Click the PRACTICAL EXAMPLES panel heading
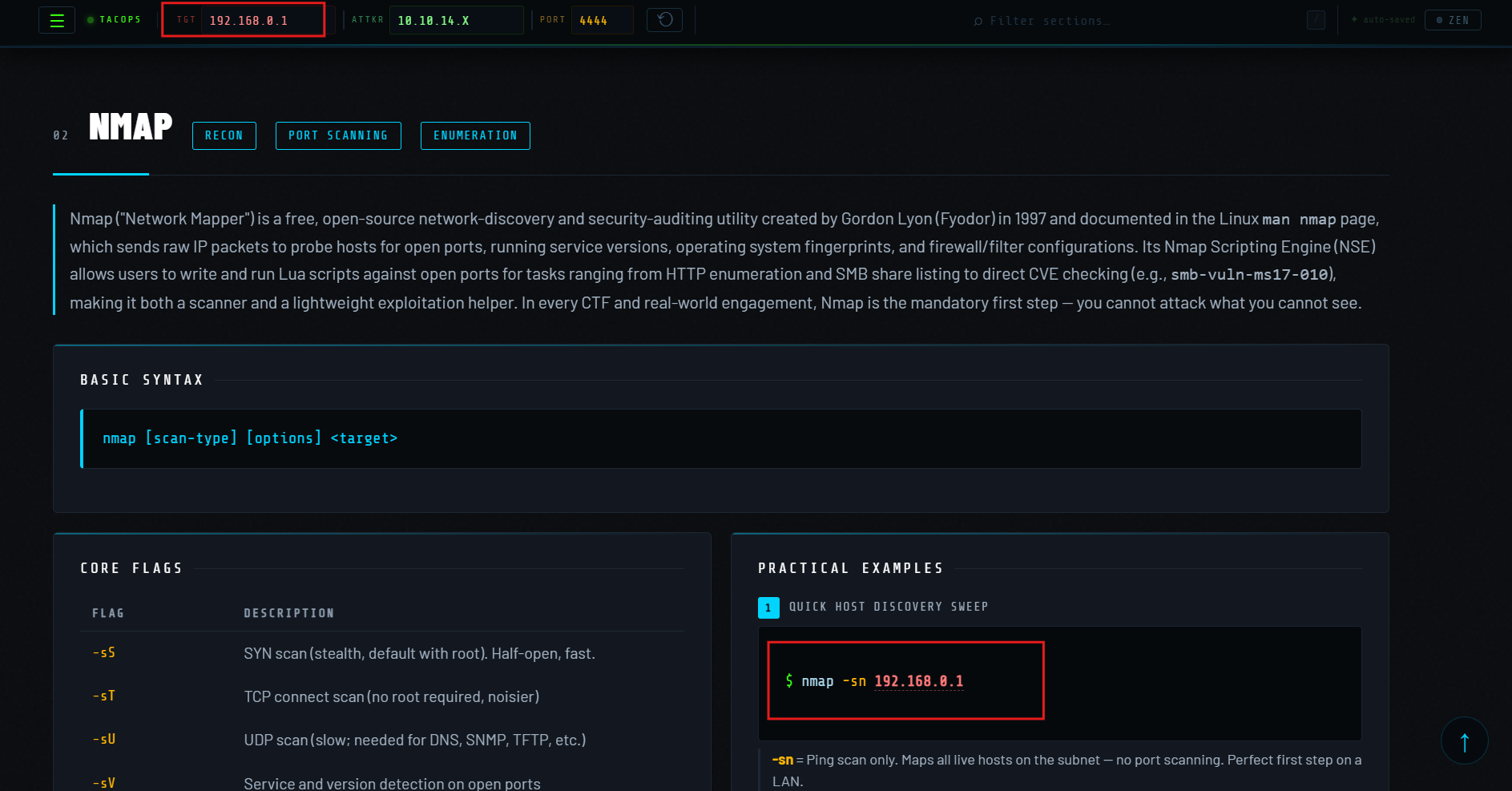This screenshot has height=791, width=1512. point(851,568)
